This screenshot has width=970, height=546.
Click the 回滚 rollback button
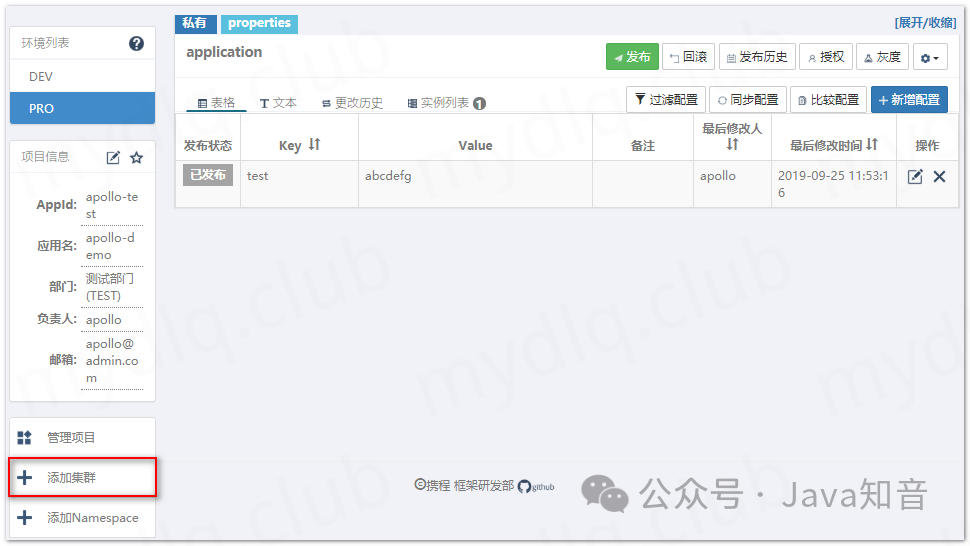click(689, 57)
